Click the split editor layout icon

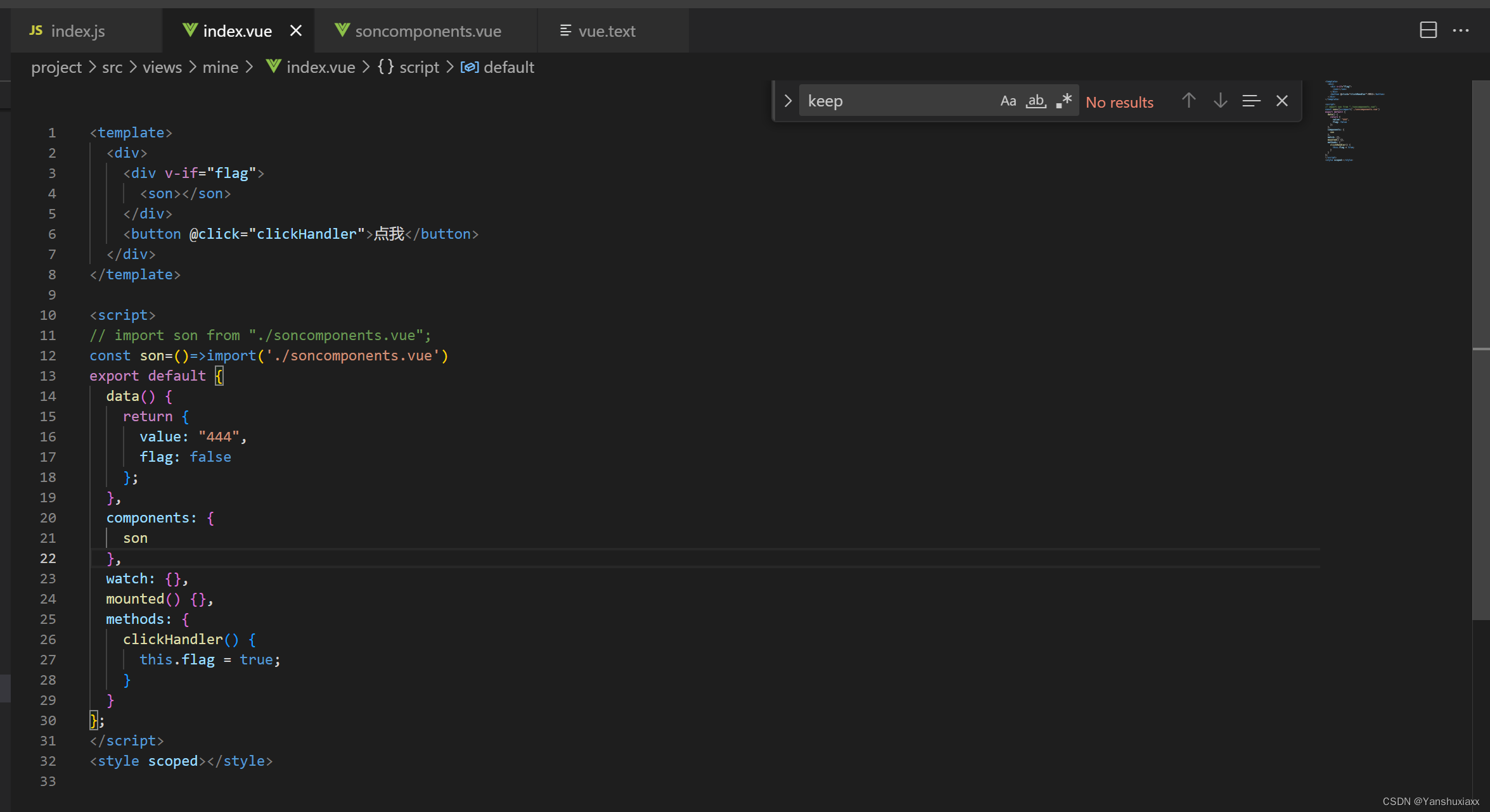(1428, 30)
